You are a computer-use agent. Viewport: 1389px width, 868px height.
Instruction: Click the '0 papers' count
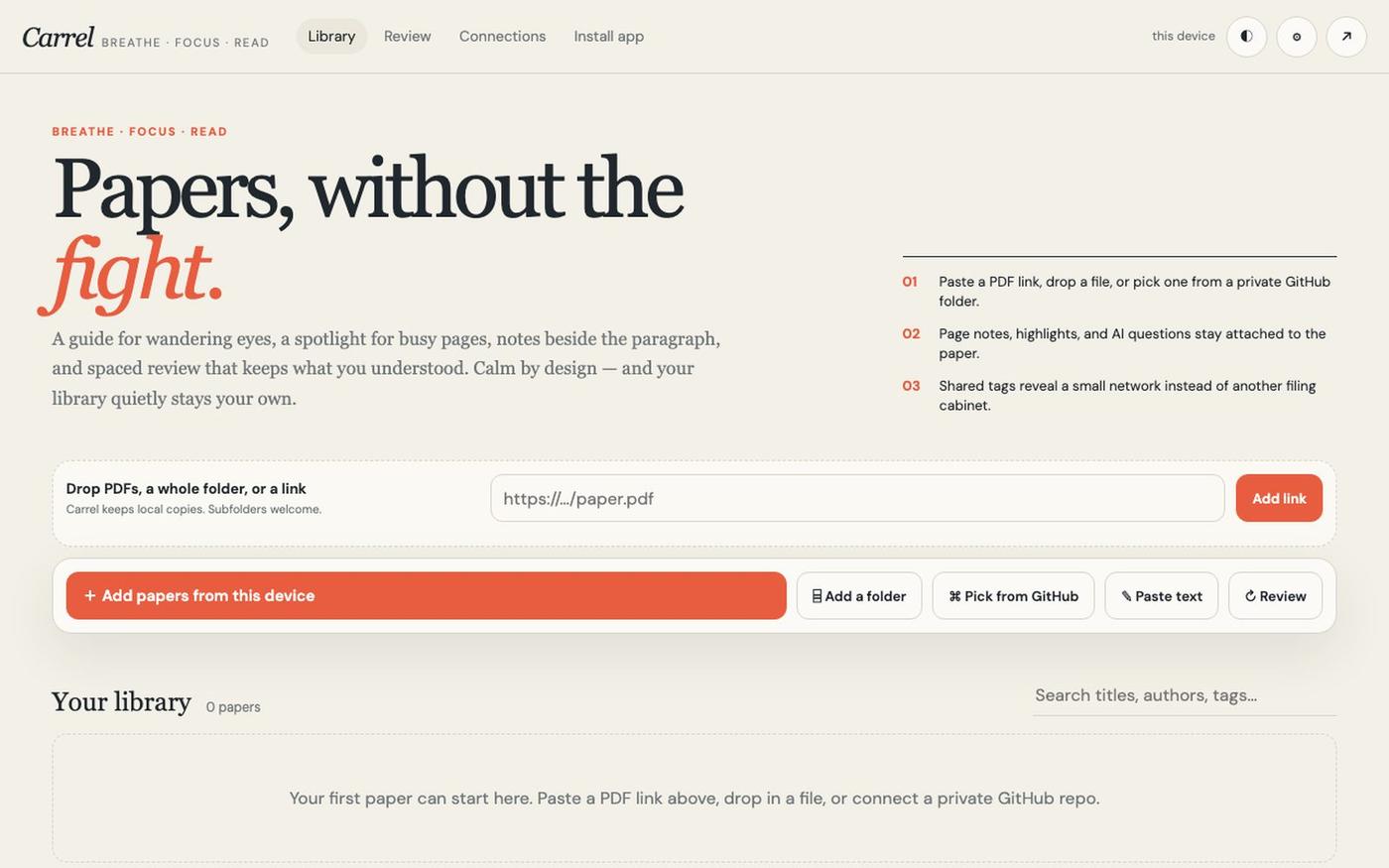(x=233, y=707)
